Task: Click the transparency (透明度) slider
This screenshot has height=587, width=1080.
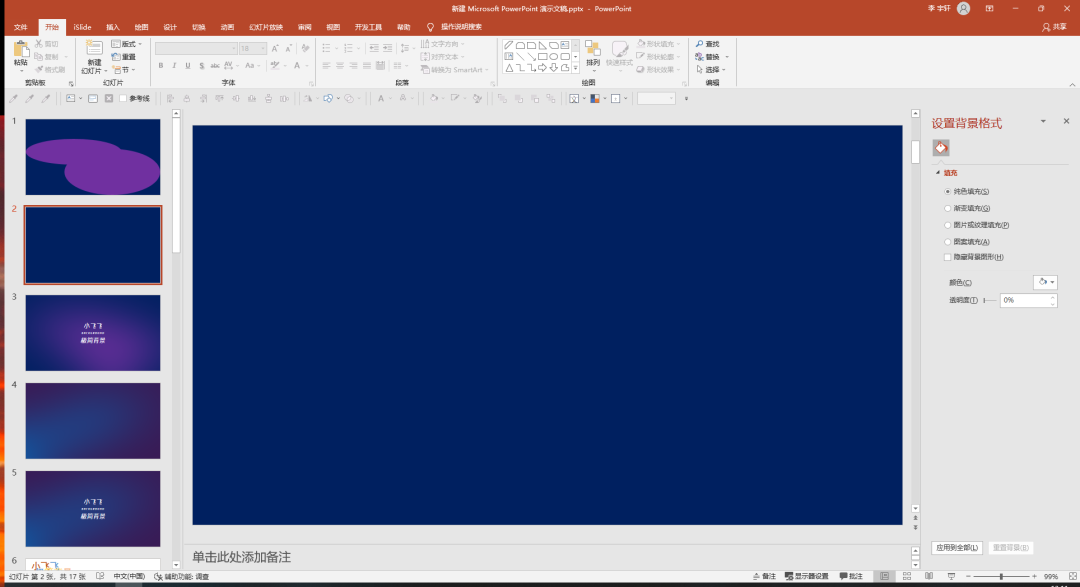Action: point(990,300)
